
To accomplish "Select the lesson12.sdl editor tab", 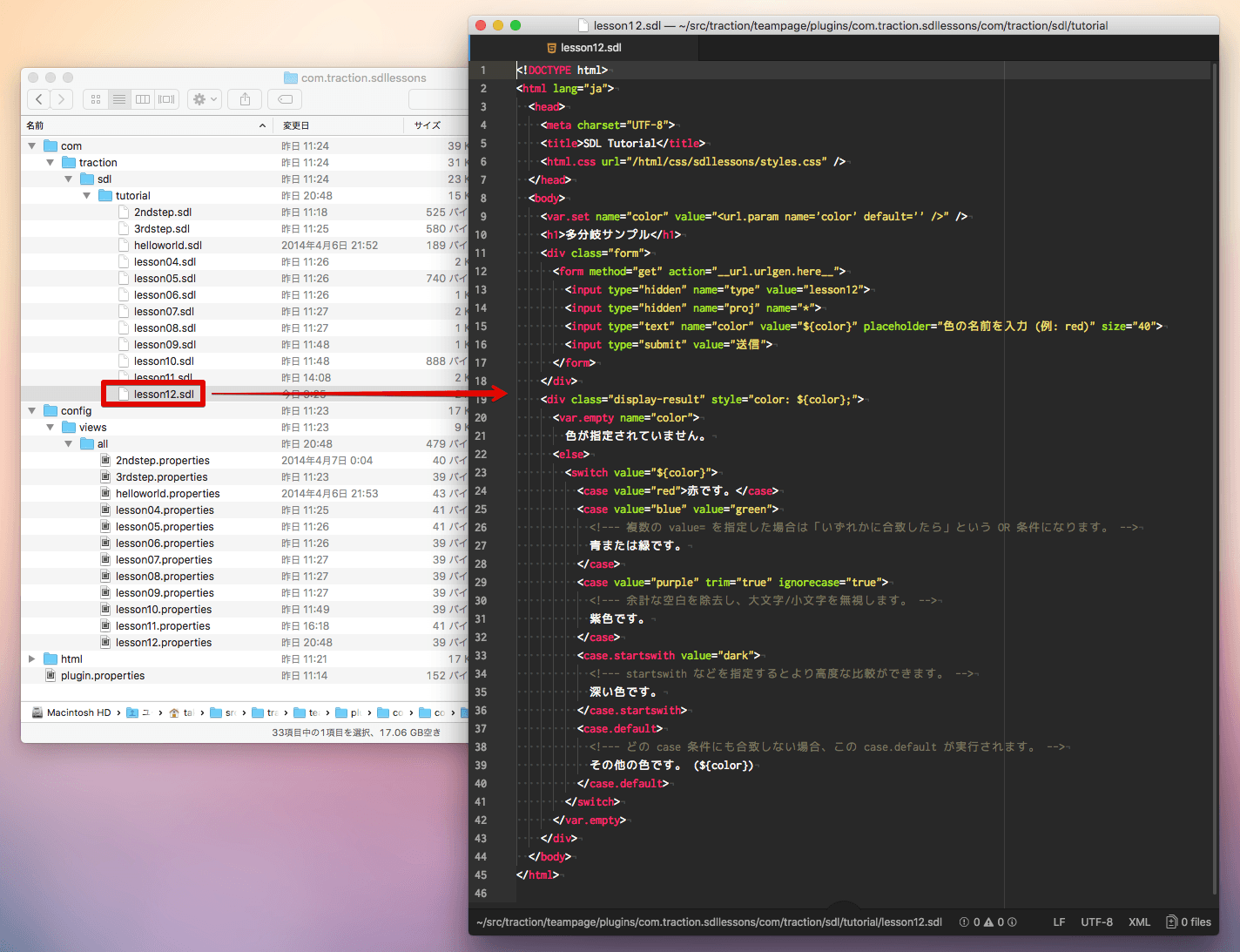I will click(583, 48).
